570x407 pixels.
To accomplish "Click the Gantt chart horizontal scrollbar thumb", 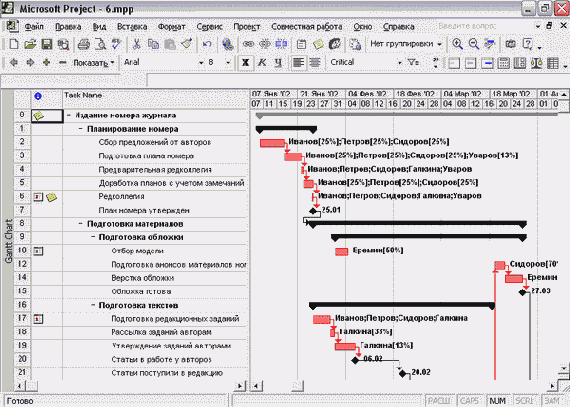I will pos(298,386).
